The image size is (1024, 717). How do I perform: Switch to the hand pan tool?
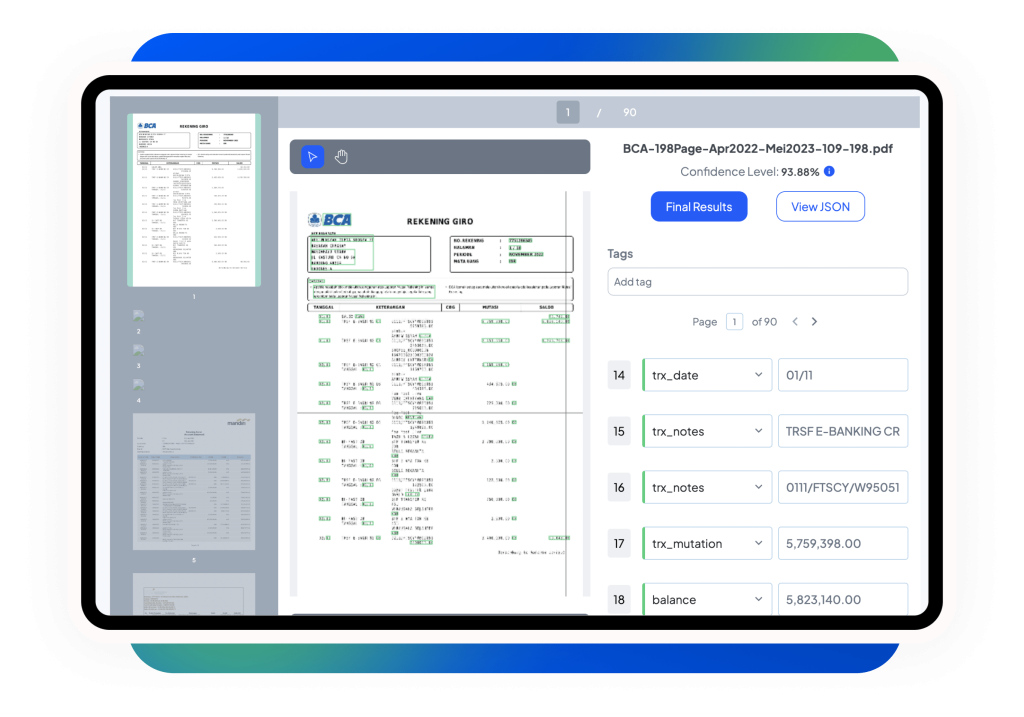pos(341,157)
